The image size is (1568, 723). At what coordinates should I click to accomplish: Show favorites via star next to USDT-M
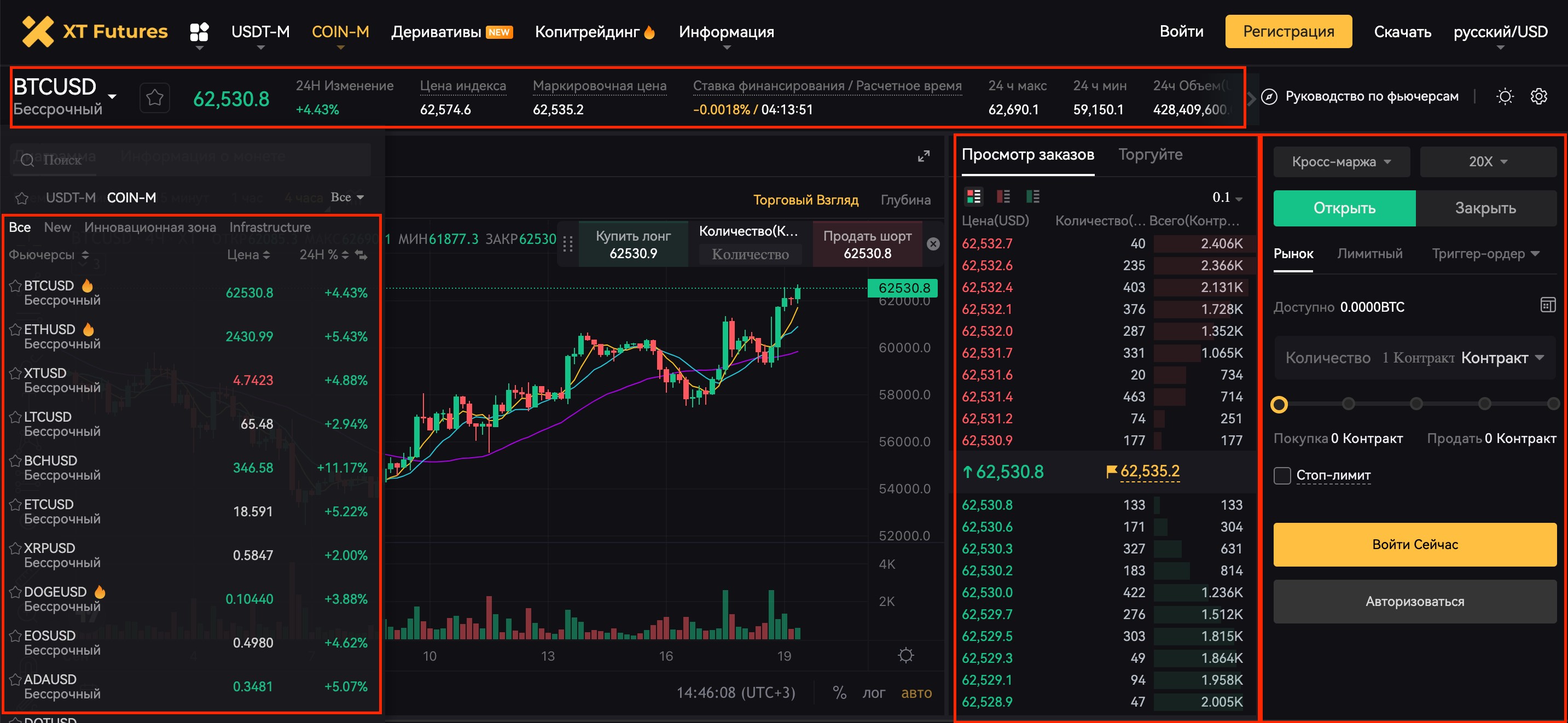[x=22, y=198]
